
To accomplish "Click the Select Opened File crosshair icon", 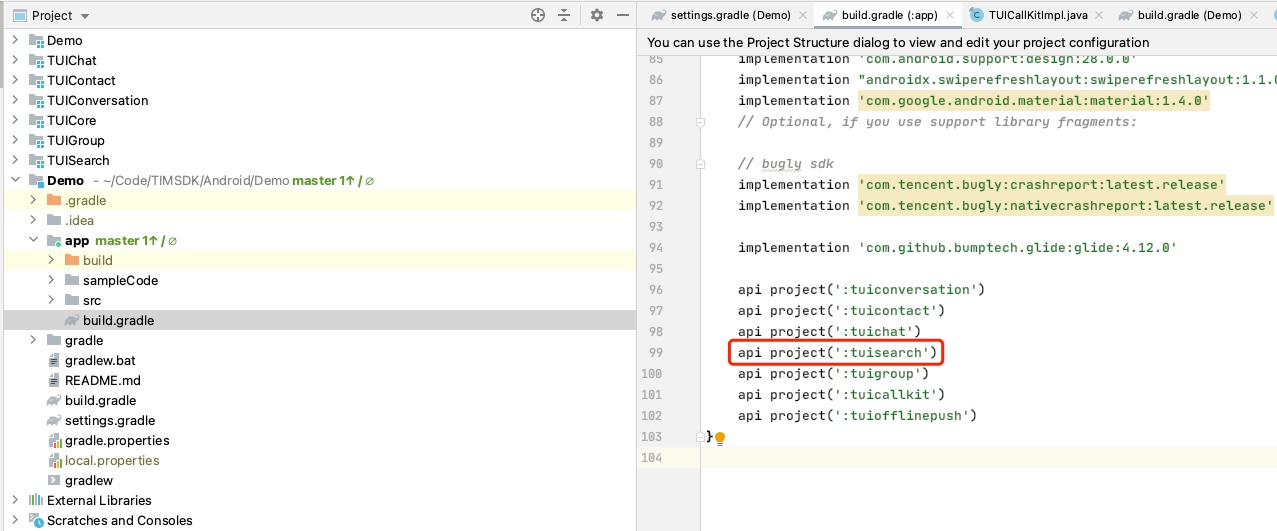I will [538, 15].
